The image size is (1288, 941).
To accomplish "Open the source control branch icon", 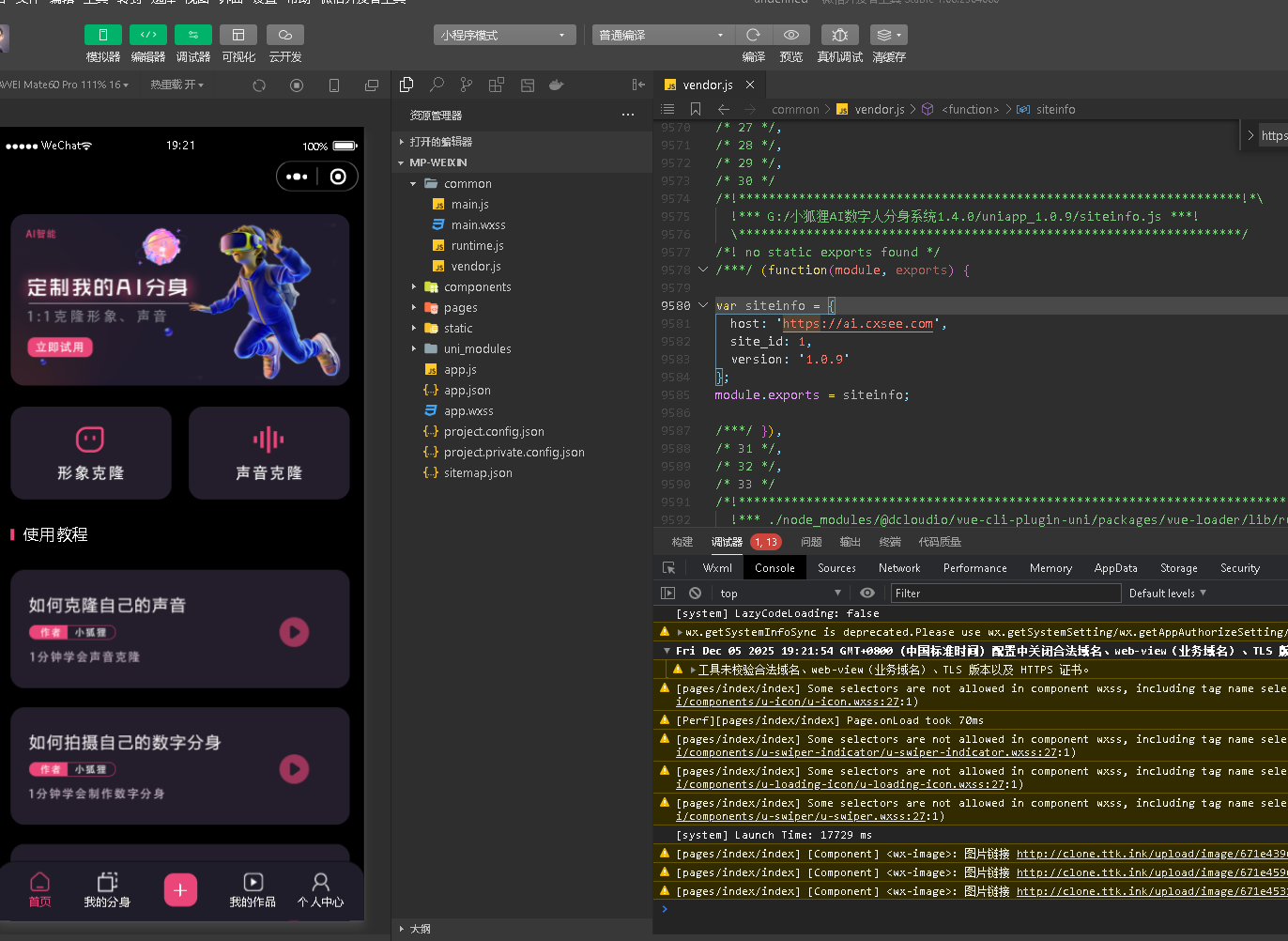I will [467, 85].
